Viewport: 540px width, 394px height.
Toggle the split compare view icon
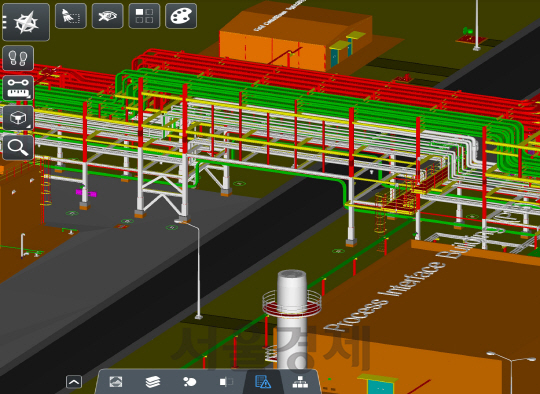click(x=226, y=382)
